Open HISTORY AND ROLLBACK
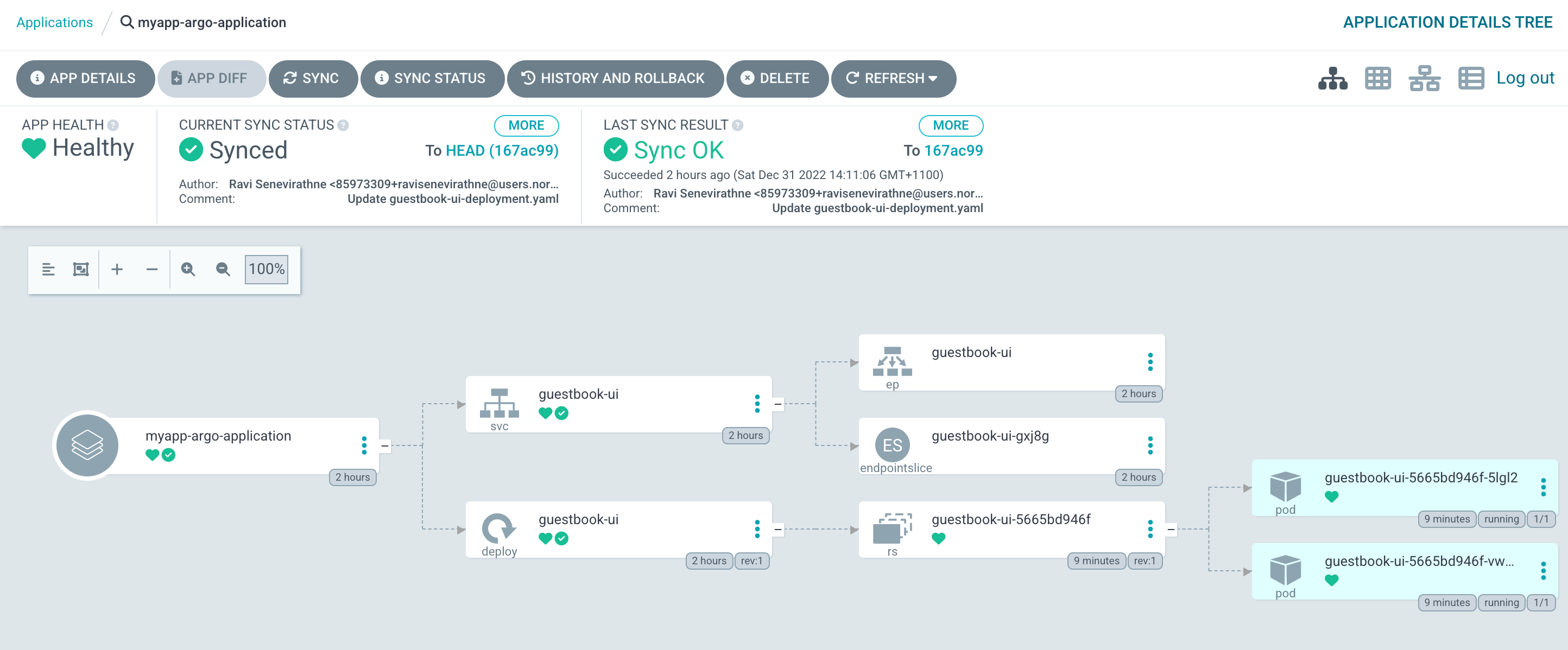Image resolution: width=1568 pixels, height=650 pixels. [615, 79]
